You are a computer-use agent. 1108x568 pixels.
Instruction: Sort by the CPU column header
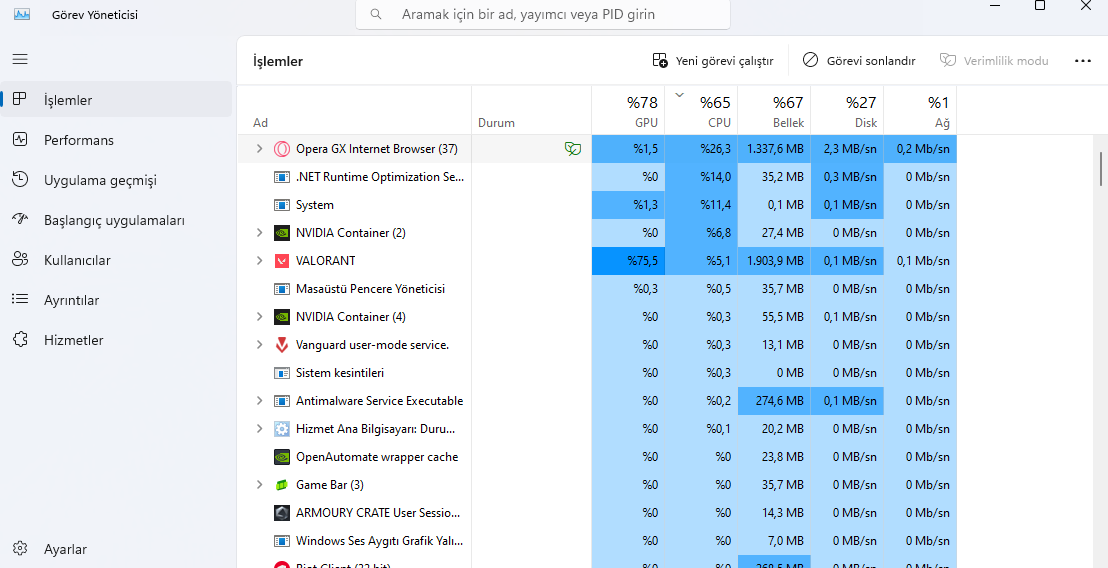point(702,110)
